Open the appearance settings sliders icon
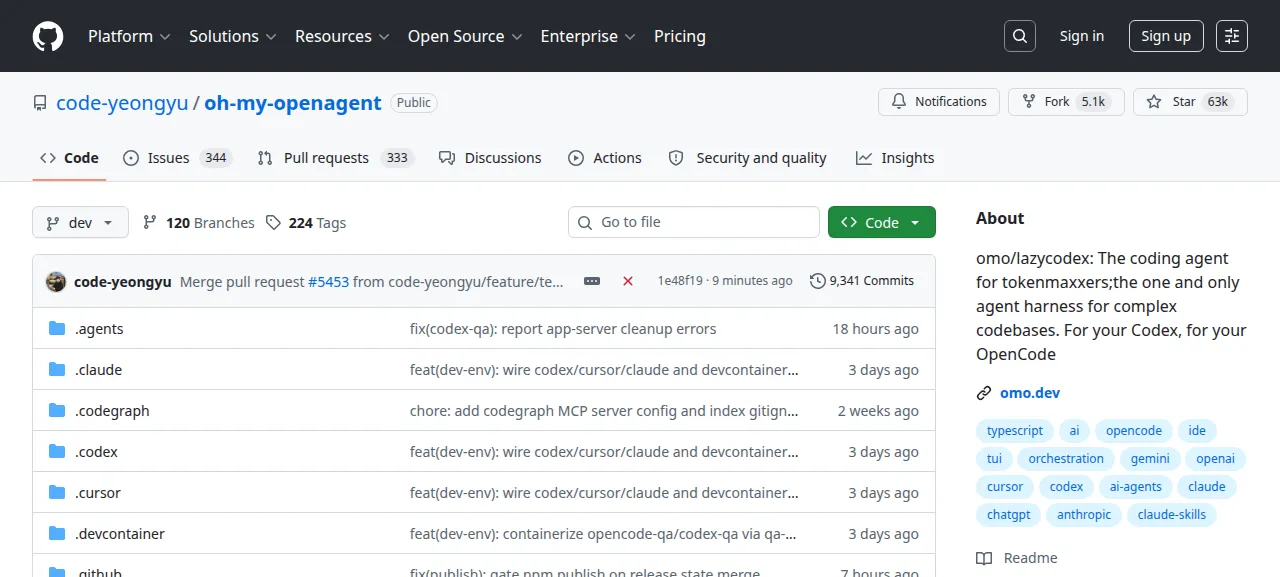Screen dimensions: 1280x577 click(x=1232, y=36)
